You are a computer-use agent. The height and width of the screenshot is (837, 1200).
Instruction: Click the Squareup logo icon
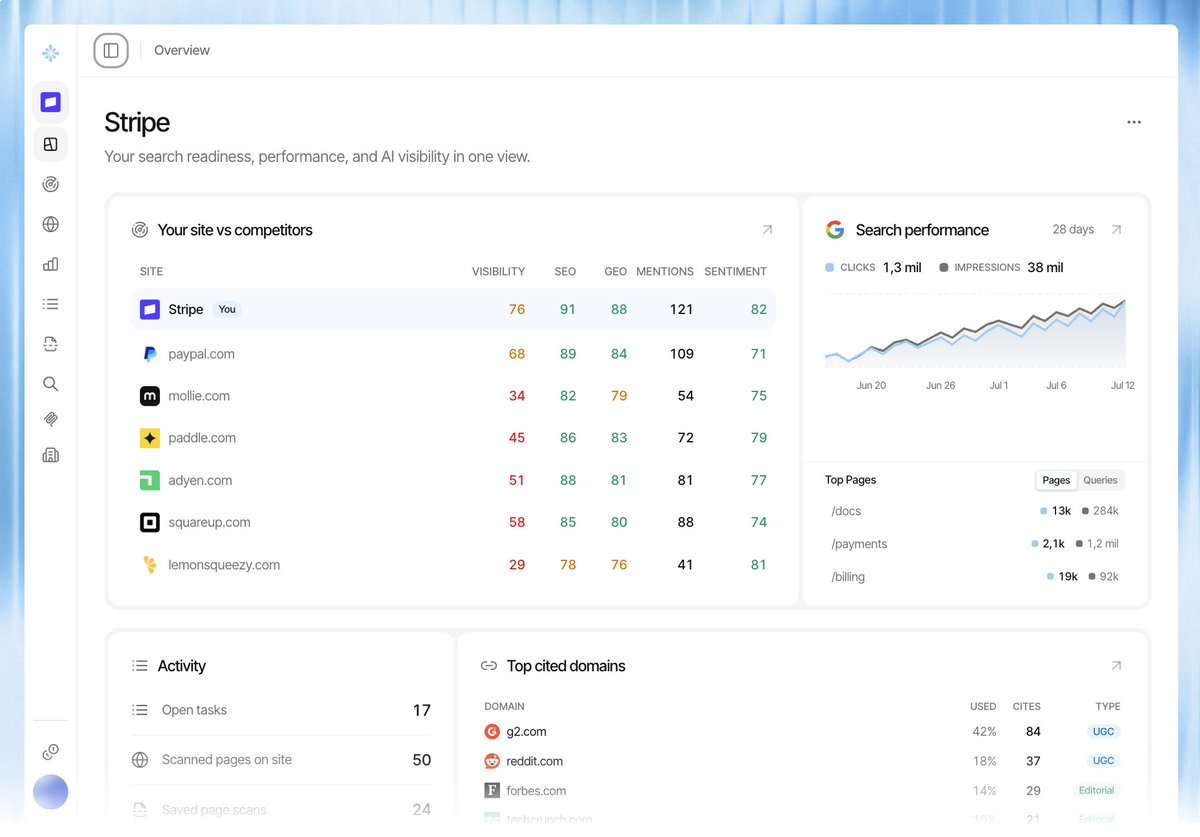pos(150,522)
